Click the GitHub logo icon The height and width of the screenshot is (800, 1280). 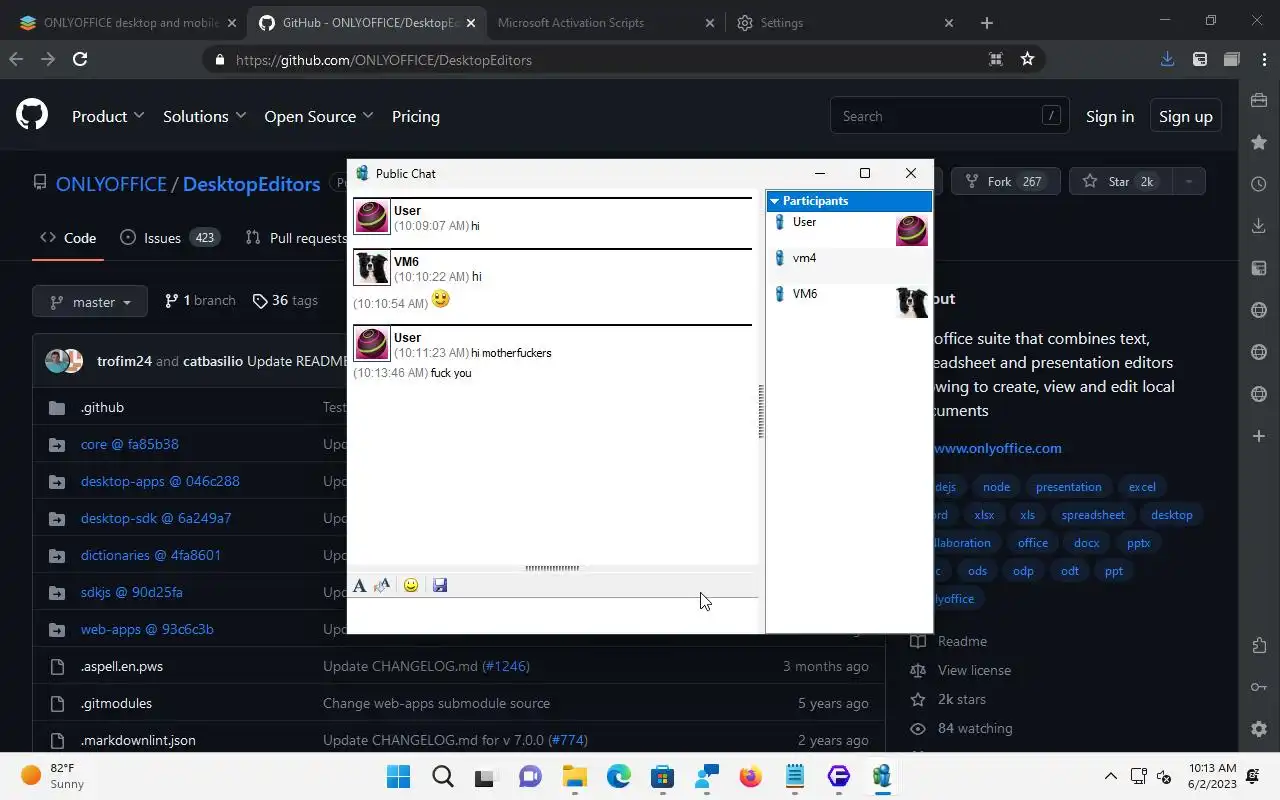tap(32, 116)
